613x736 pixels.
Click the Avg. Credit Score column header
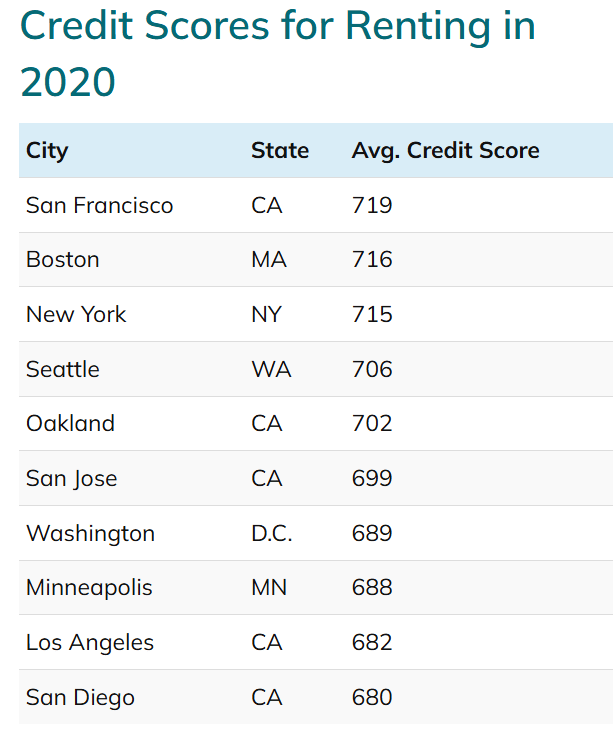[x=445, y=151]
